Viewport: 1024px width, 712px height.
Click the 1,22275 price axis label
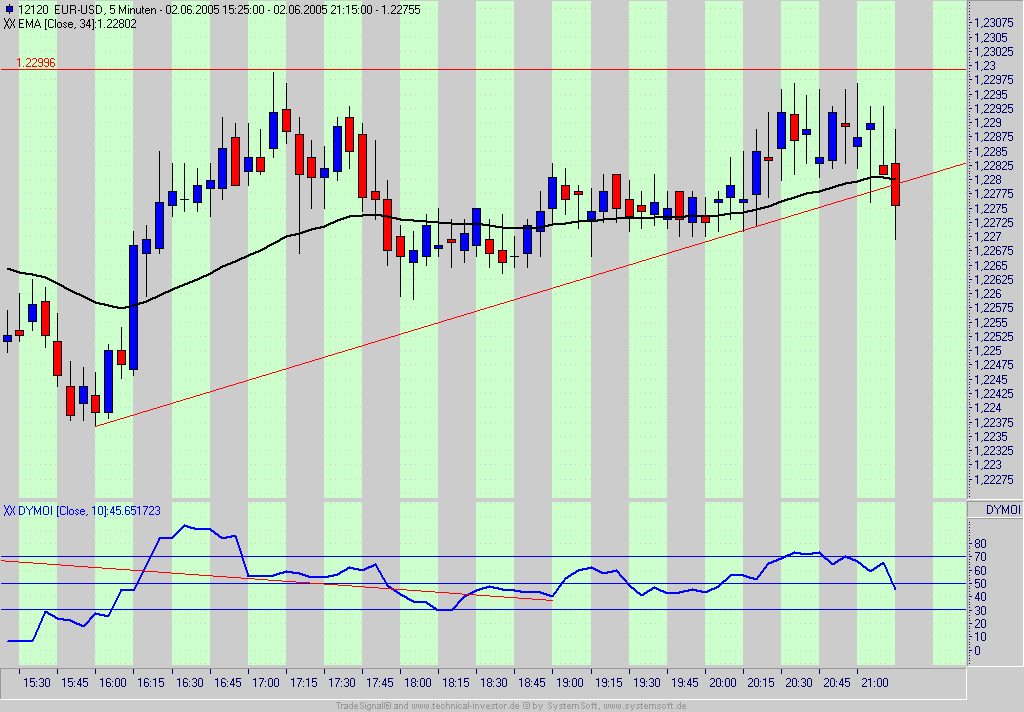993,479
